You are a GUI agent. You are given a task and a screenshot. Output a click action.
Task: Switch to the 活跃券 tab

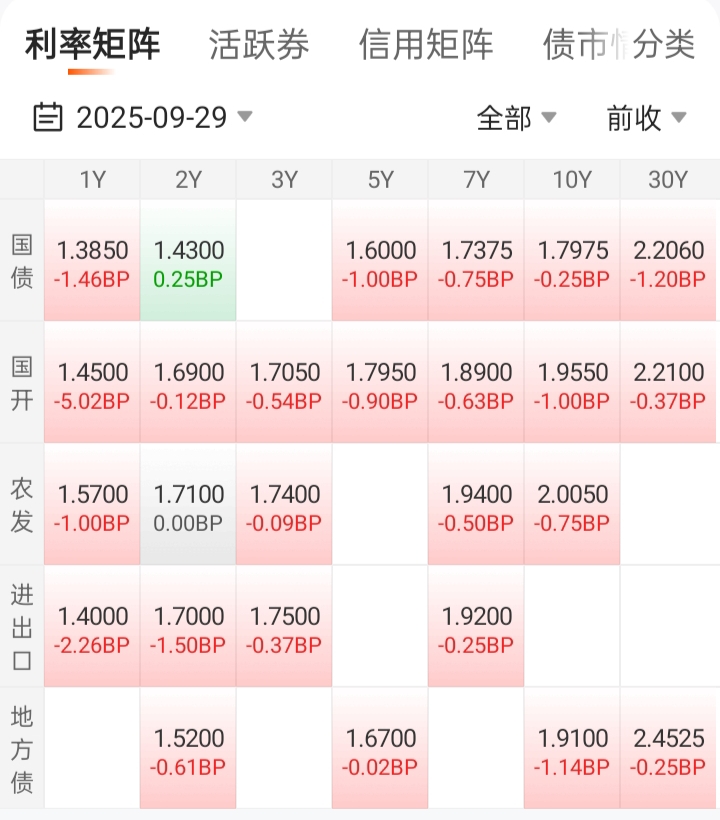[x=259, y=44]
